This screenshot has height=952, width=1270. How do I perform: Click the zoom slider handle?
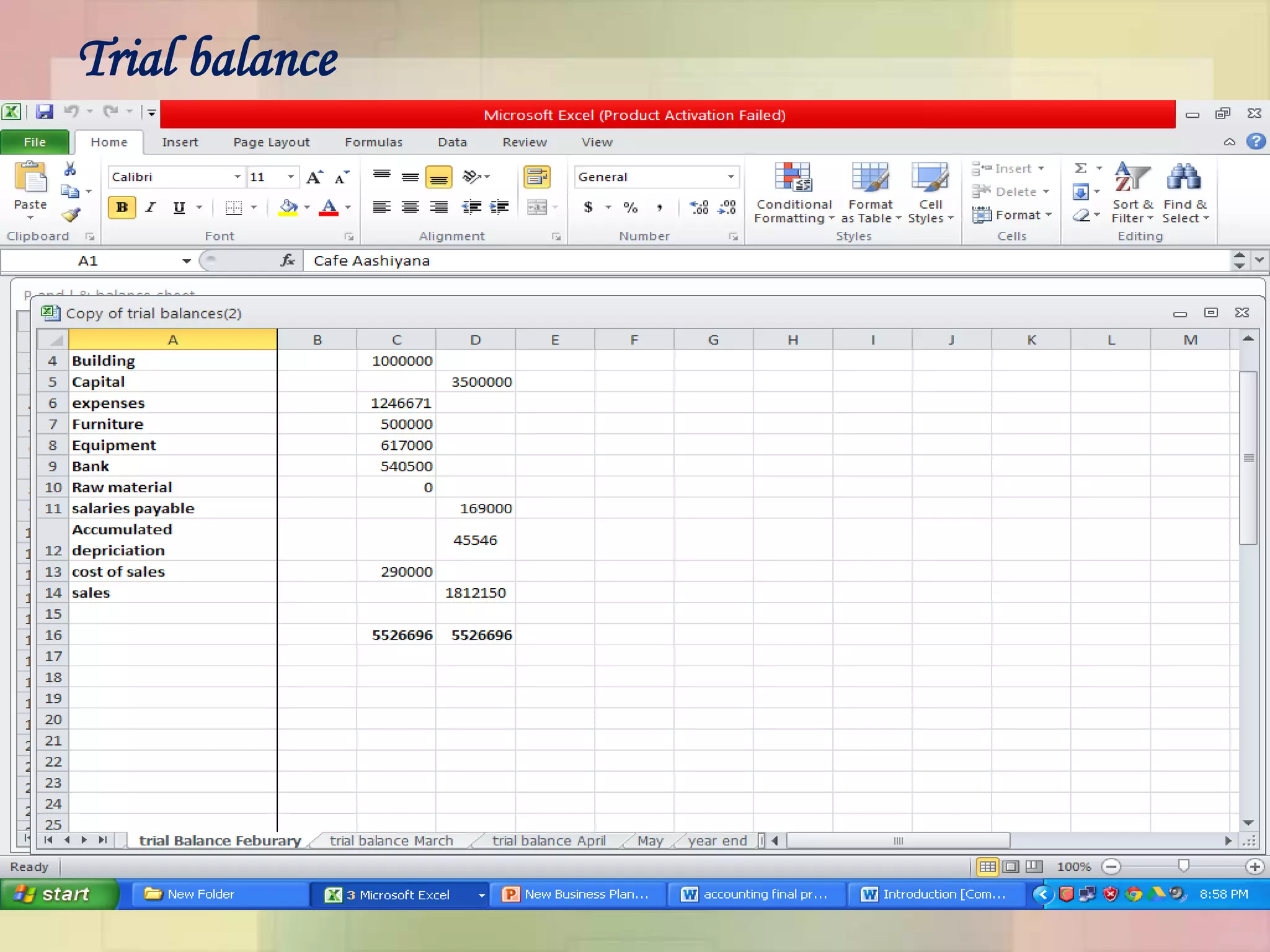coord(1183,866)
